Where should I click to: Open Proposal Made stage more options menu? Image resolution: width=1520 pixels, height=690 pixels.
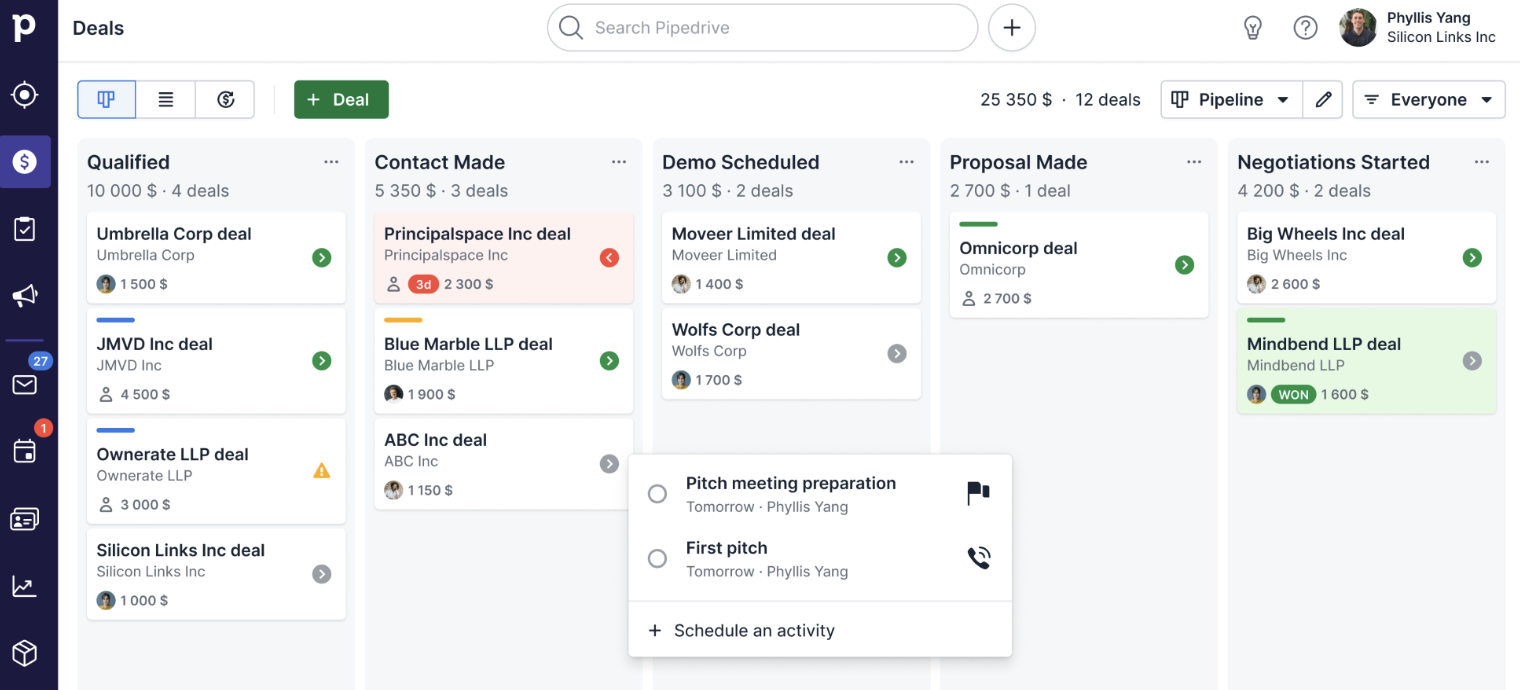click(1194, 162)
